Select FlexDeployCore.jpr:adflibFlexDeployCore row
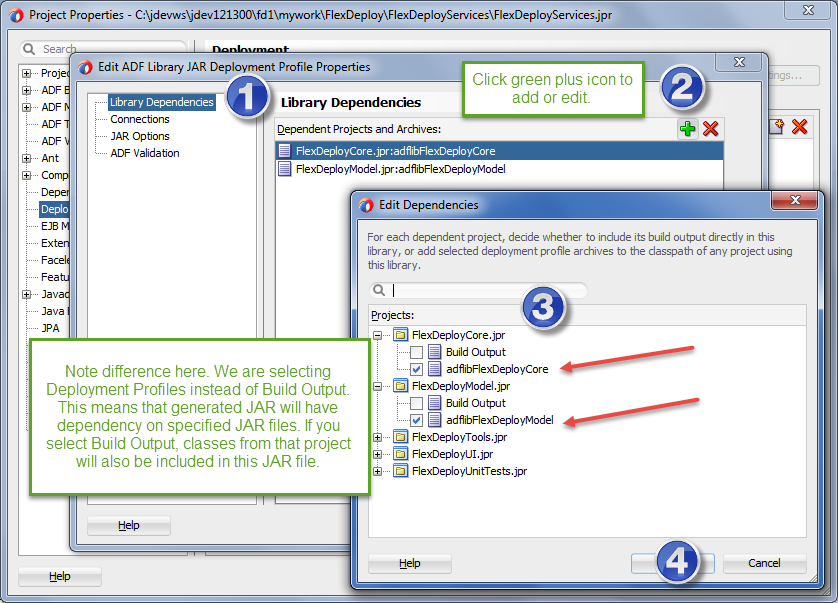 pos(500,151)
